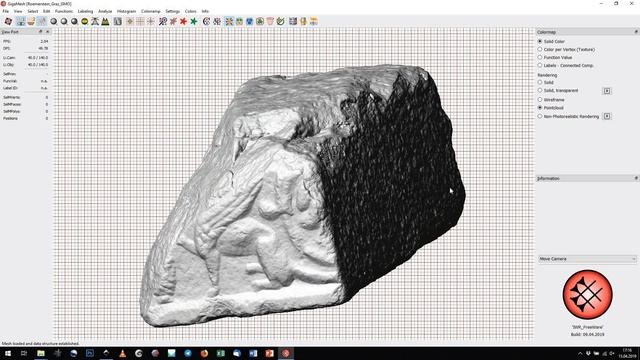Choose Solid, transparent rendering mode
The width and height of the screenshot is (640, 360).
(558, 91)
